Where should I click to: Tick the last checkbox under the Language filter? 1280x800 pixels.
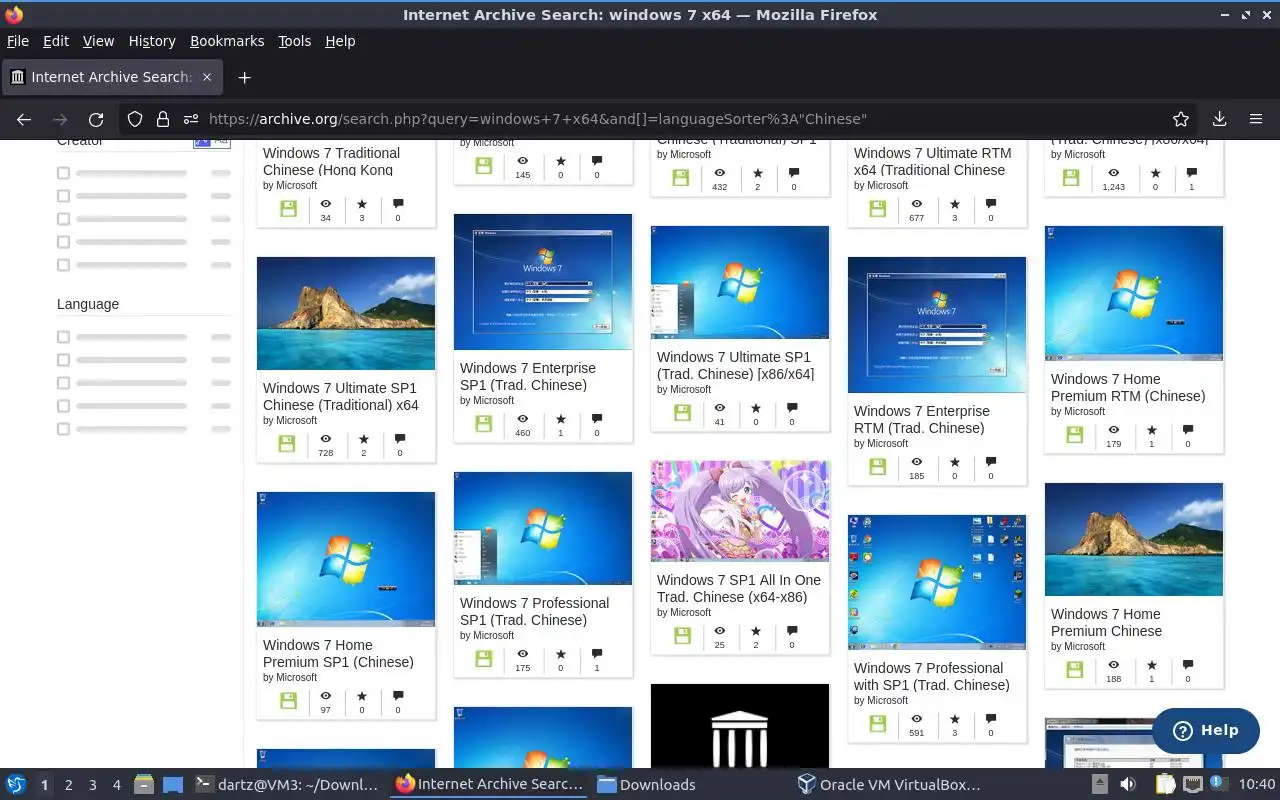coord(64,429)
